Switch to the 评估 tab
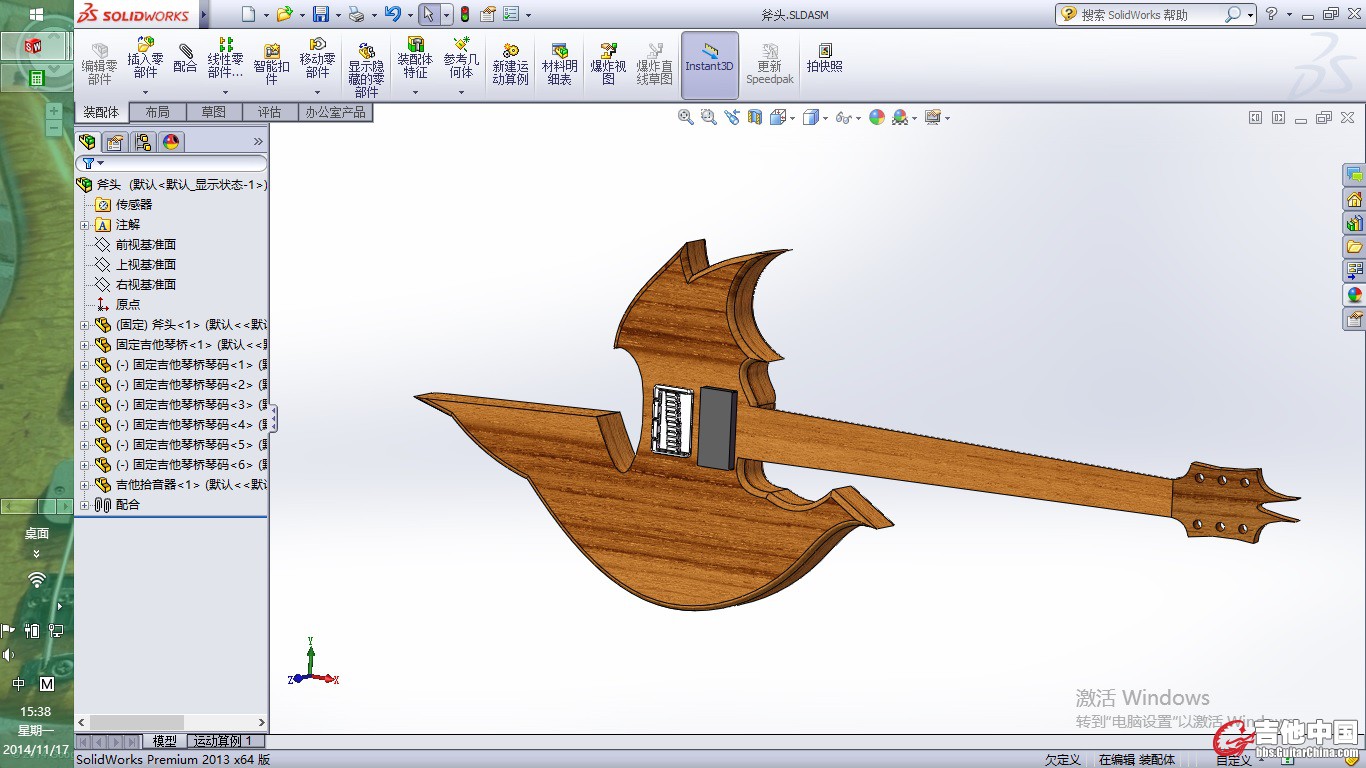Image resolution: width=1366 pixels, height=768 pixels. click(x=269, y=112)
